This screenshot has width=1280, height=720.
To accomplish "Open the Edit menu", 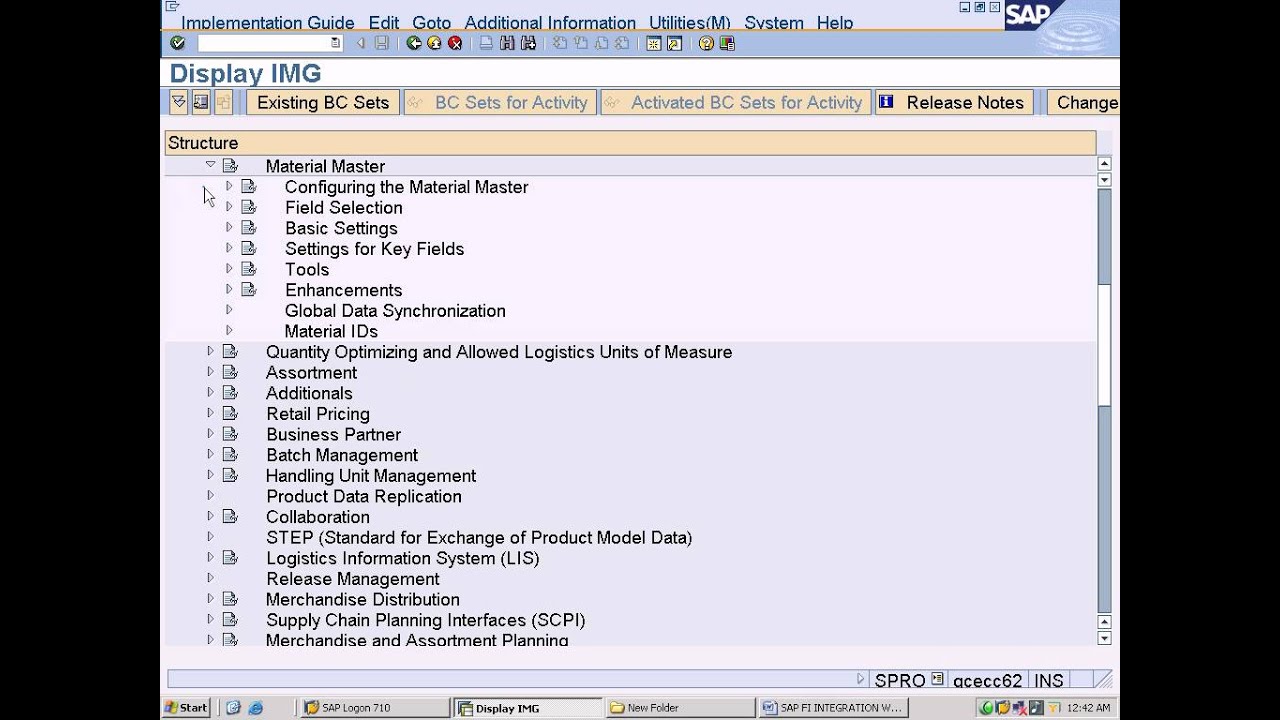I will 384,23.
